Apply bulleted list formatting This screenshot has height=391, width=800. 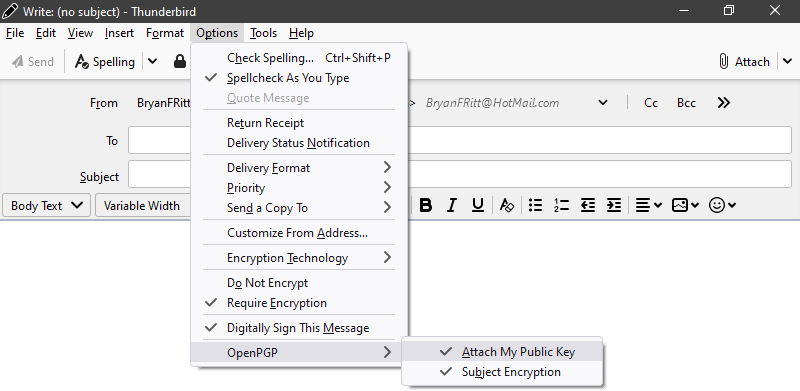click(x=535, y=205)
